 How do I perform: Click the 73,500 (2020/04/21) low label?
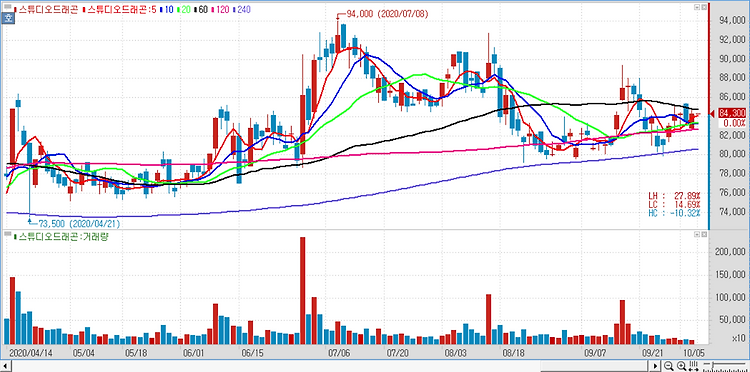tap(79, 223)
